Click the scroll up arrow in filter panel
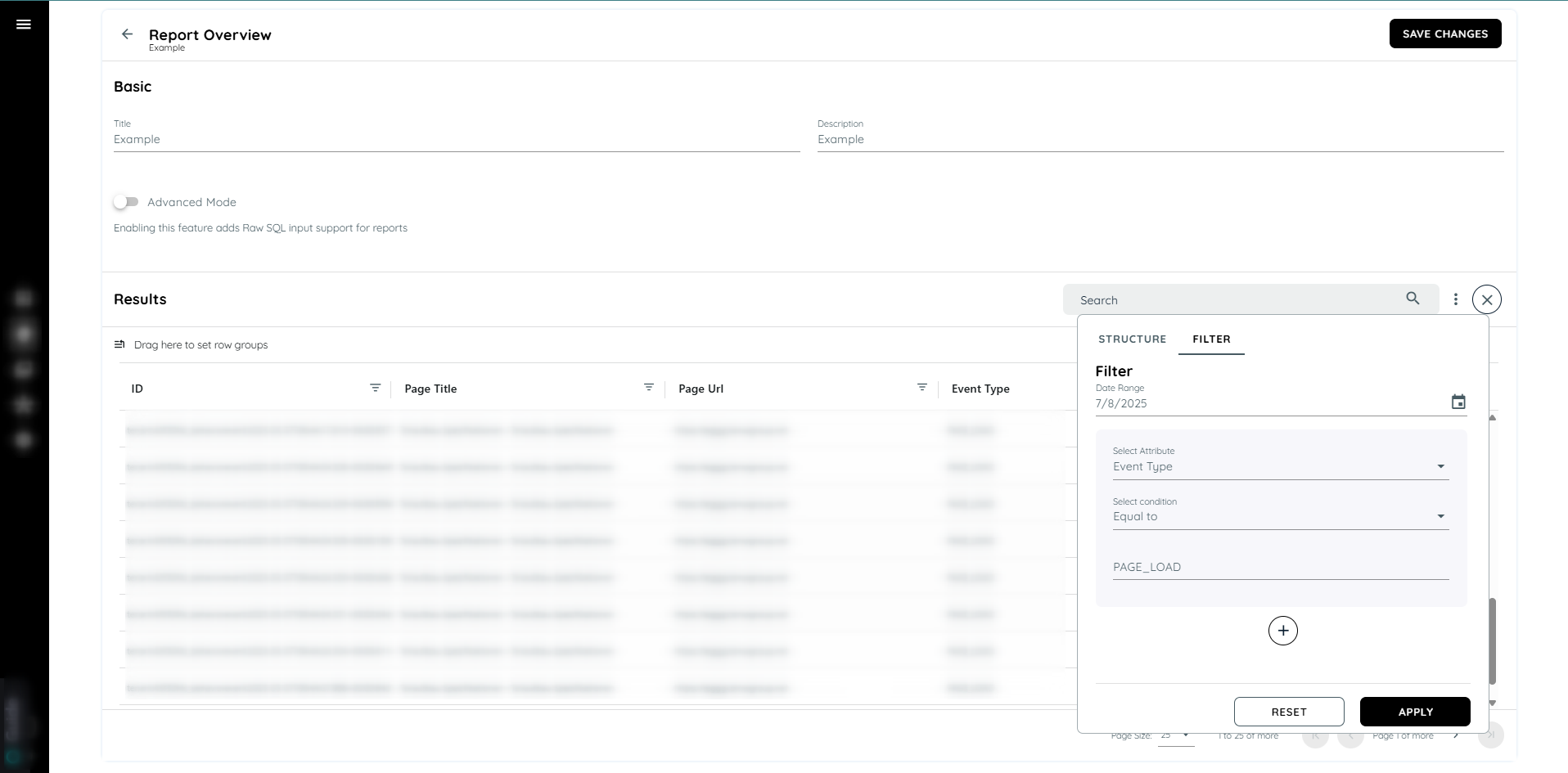 coord(1492,418)
